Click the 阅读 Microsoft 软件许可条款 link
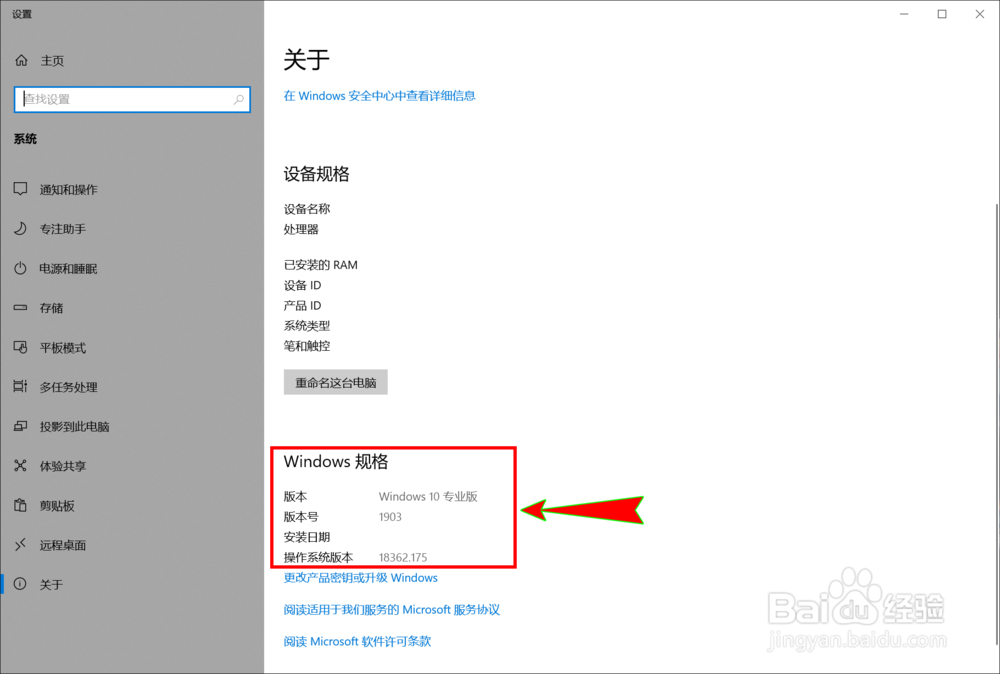 coord(356,641)
